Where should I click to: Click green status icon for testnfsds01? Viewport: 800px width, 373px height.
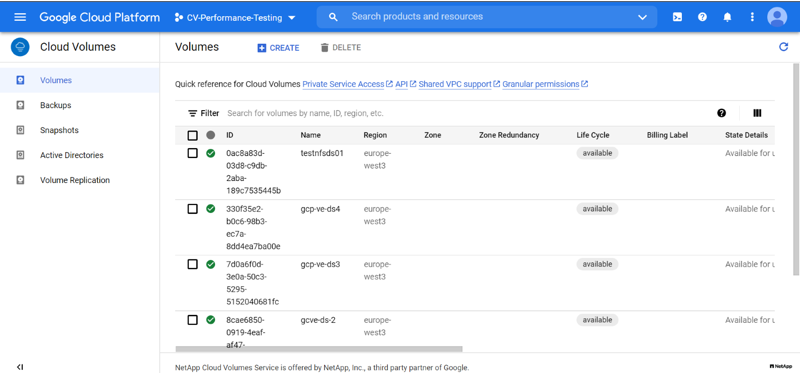coord(210,153)
